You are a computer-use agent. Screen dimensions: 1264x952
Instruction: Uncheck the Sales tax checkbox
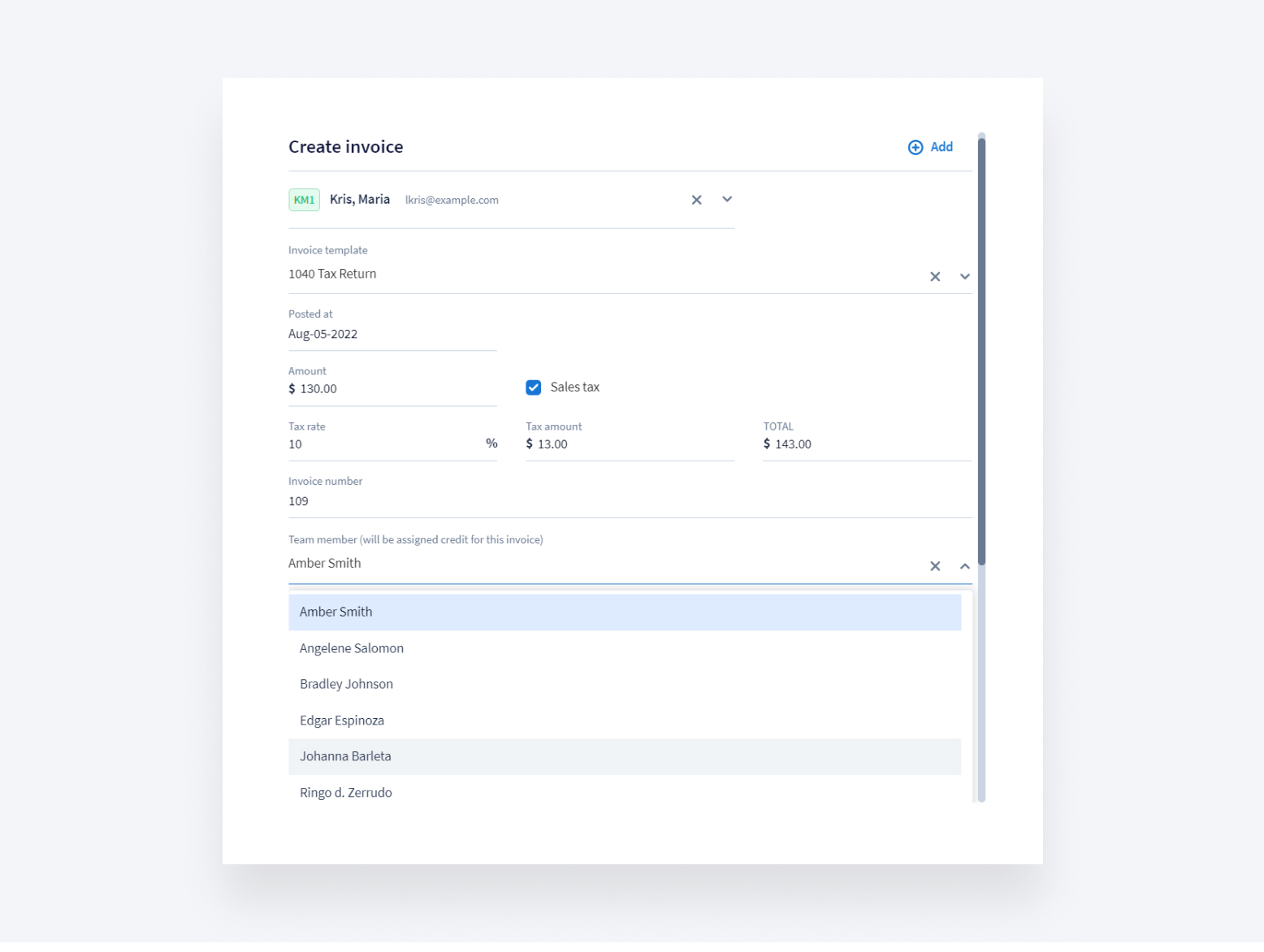534,387
